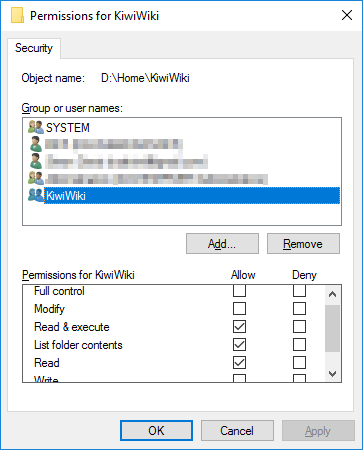Confirm with the OK button
363x450 pixels.
156,431
